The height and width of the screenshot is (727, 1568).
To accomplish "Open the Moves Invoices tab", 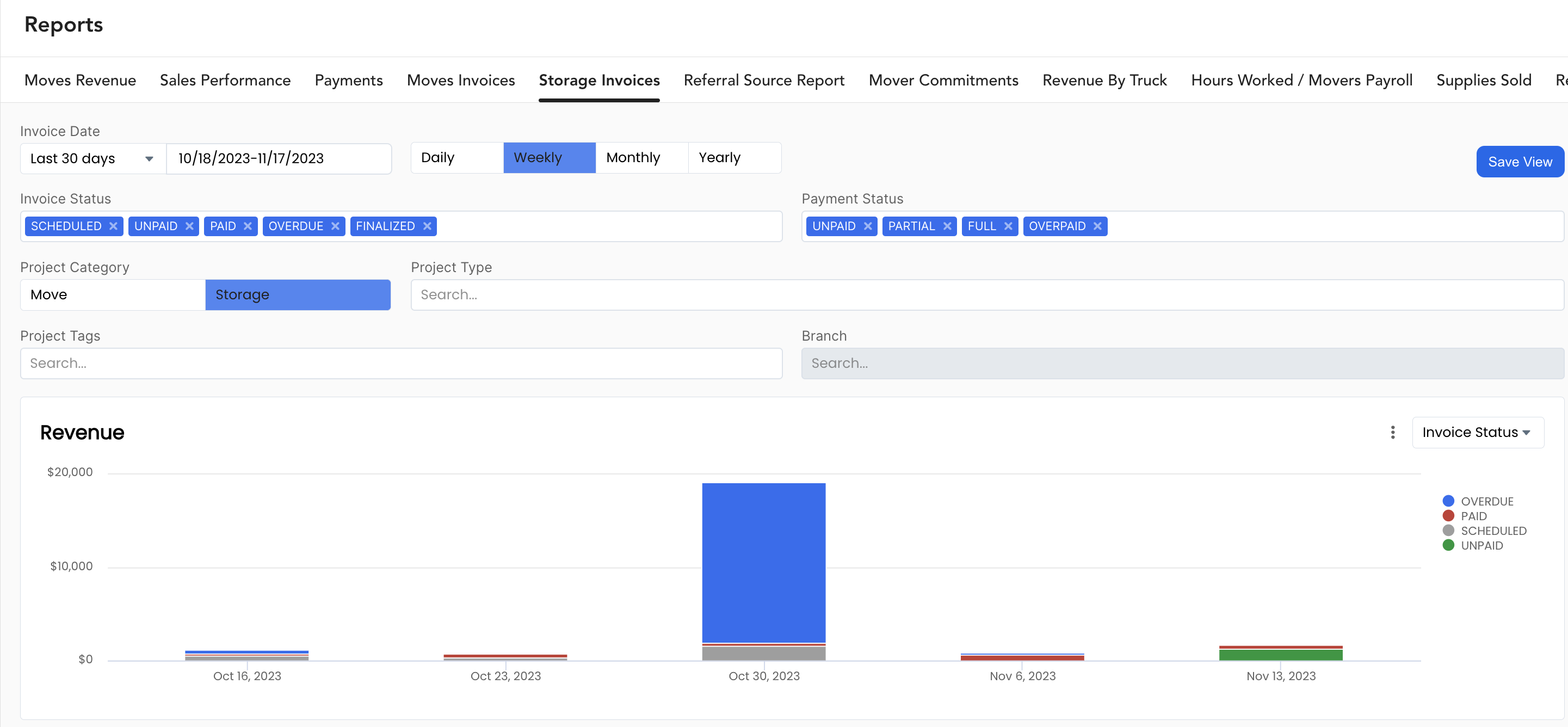I will point(461,81).
